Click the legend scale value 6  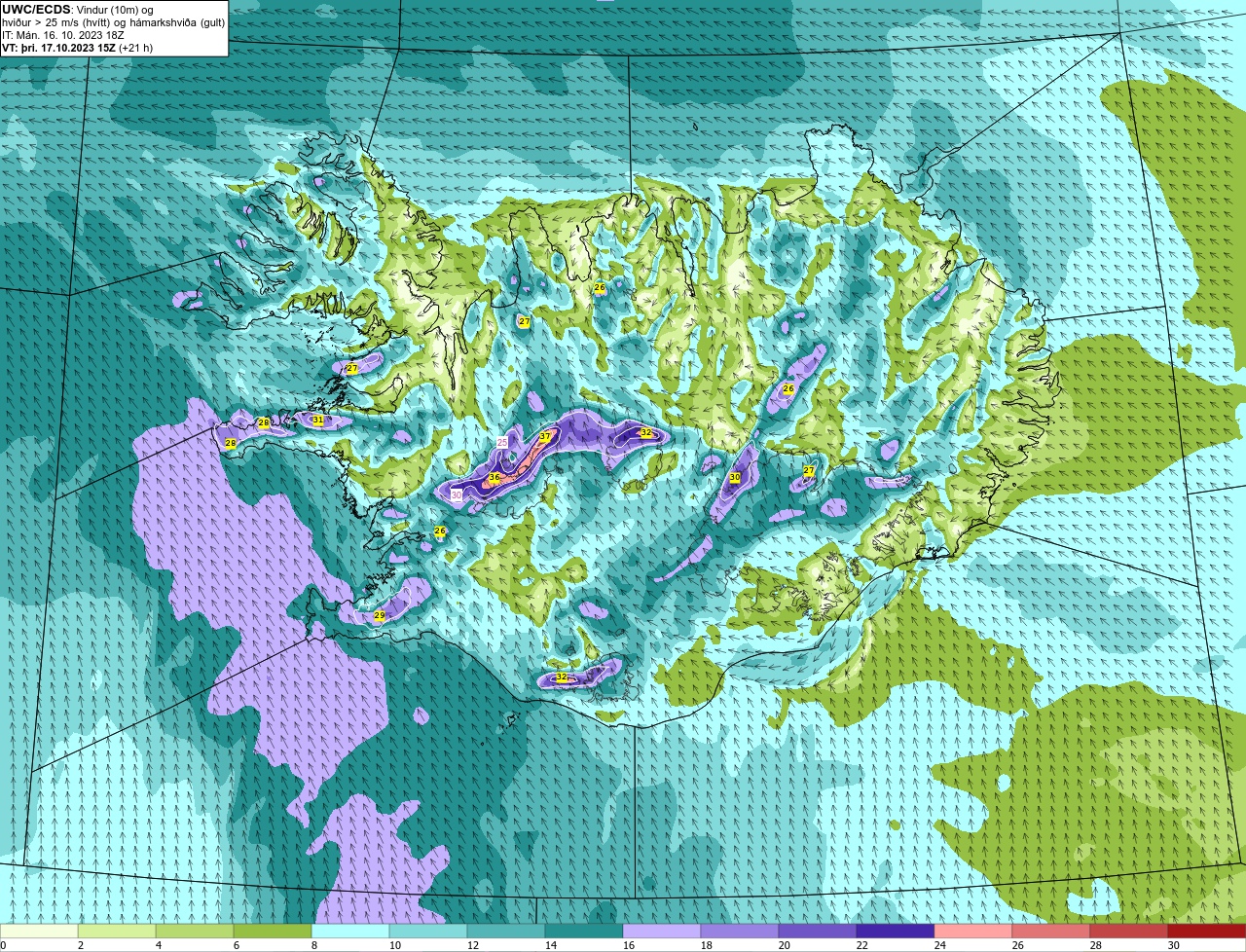click(236, 945)
